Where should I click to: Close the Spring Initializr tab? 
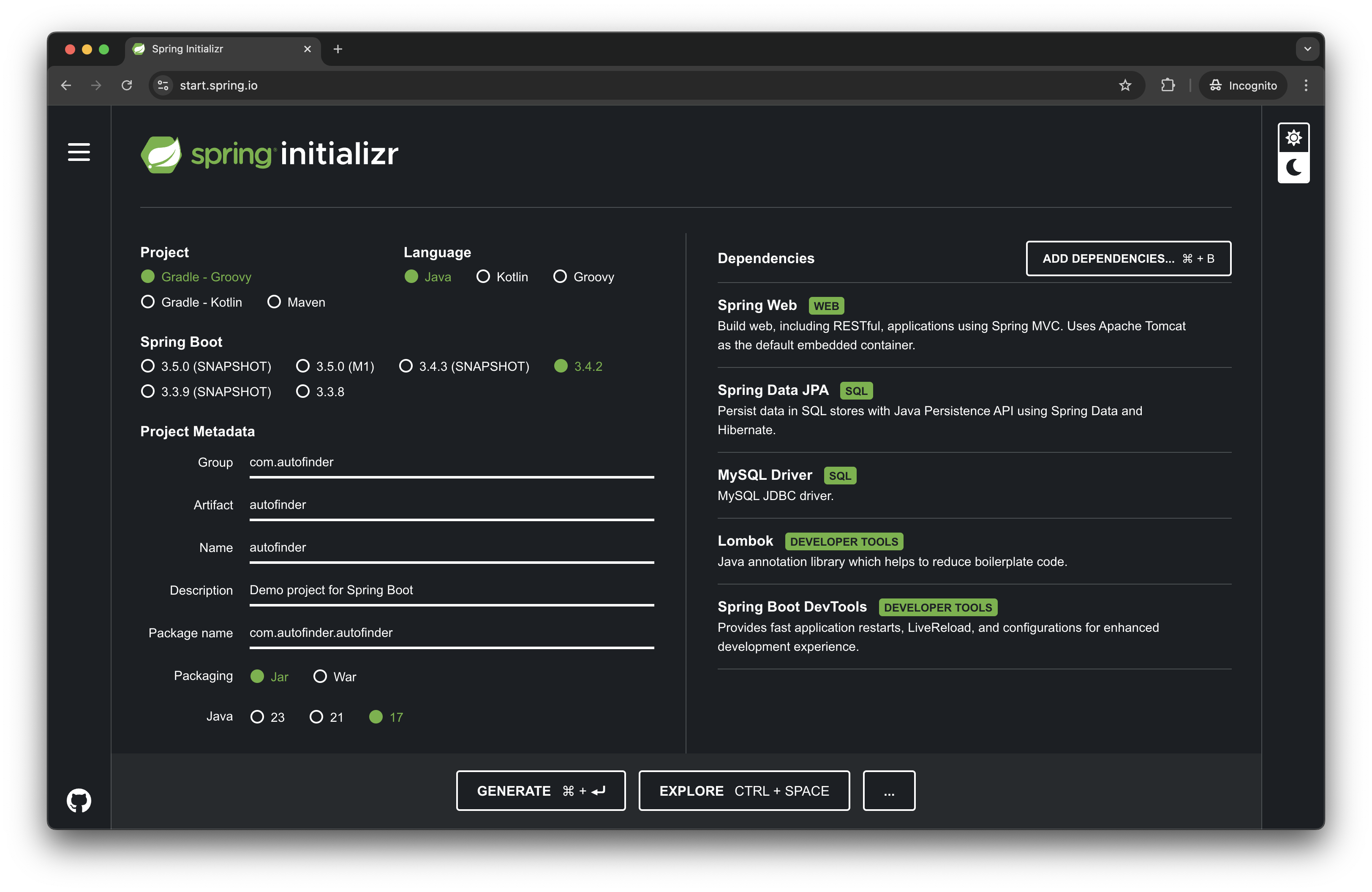click(307, 49)
